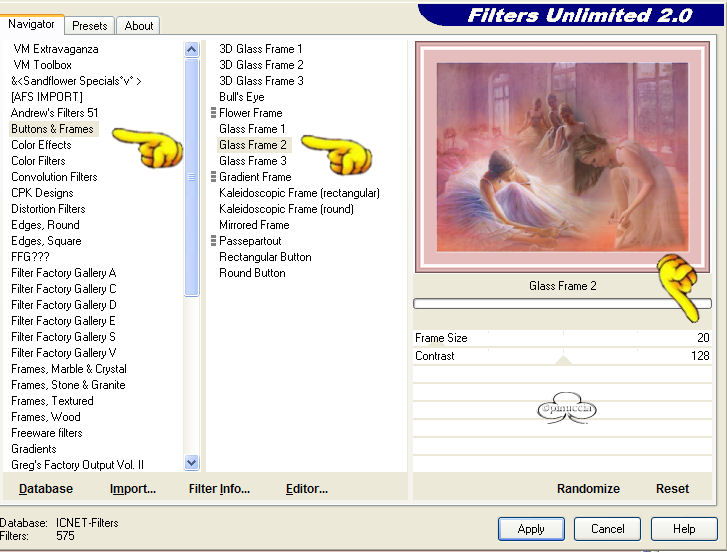
Task: Choose 3D Glass Frame 3 filter
Action: (x=261, y=81)
